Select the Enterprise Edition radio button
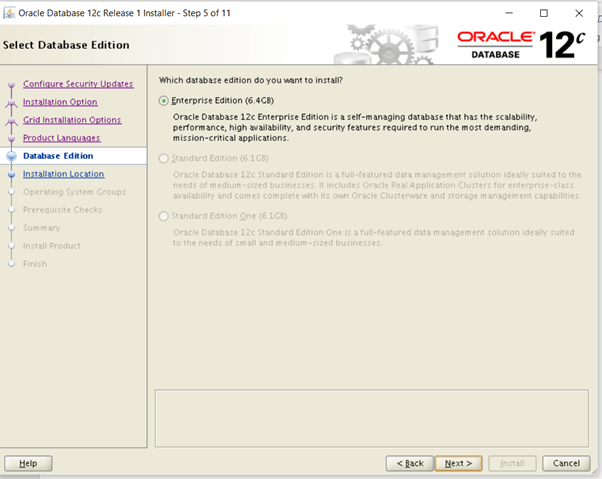 [x=165, y=101]
